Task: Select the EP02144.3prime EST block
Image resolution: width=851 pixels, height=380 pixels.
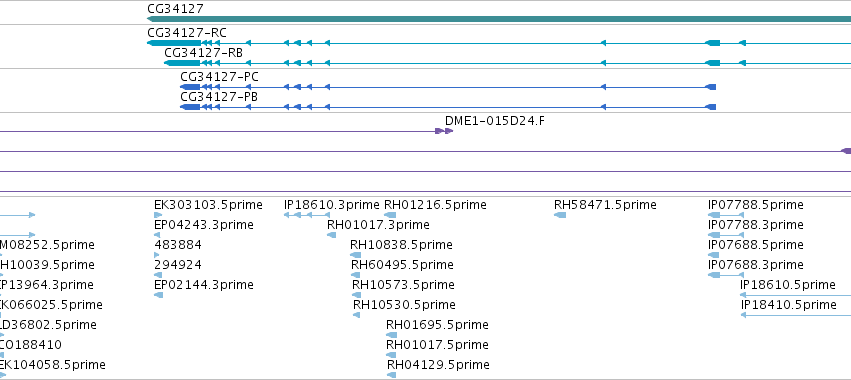Action: 158,295
